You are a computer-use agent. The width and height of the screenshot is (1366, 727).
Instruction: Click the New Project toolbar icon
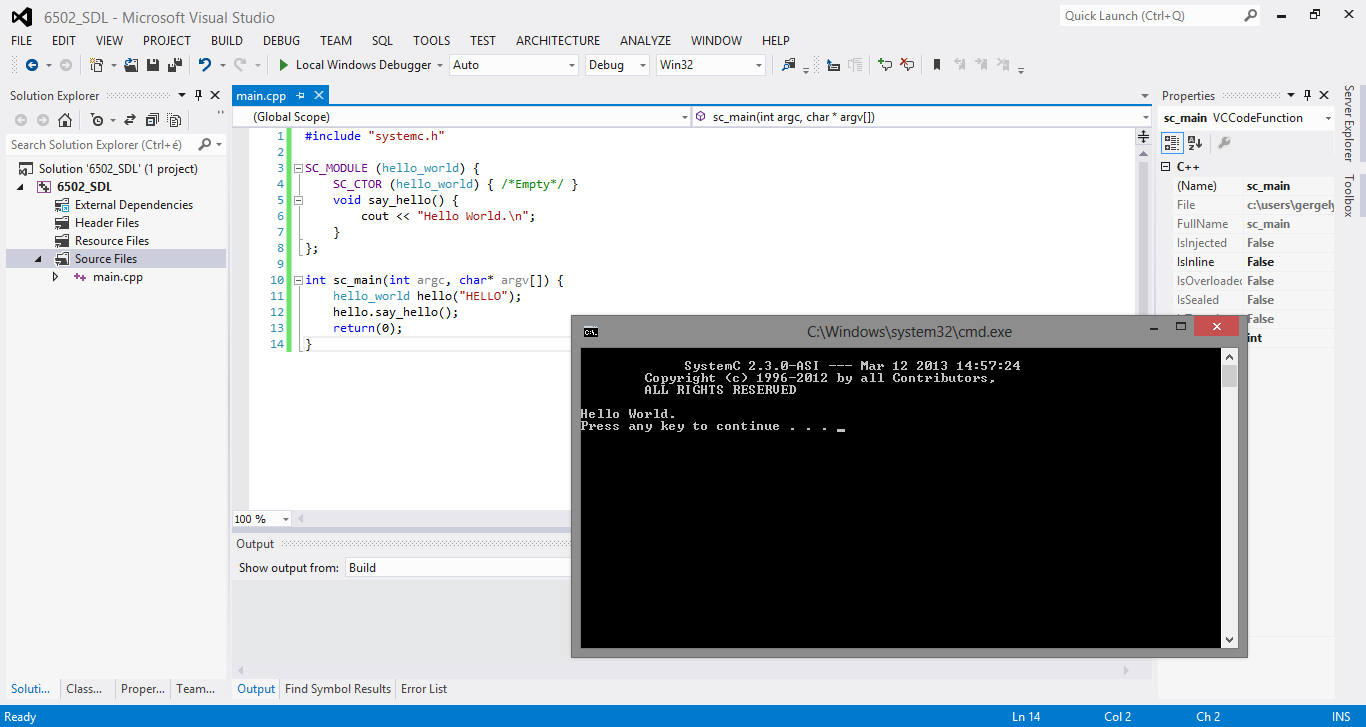point(97,65)
